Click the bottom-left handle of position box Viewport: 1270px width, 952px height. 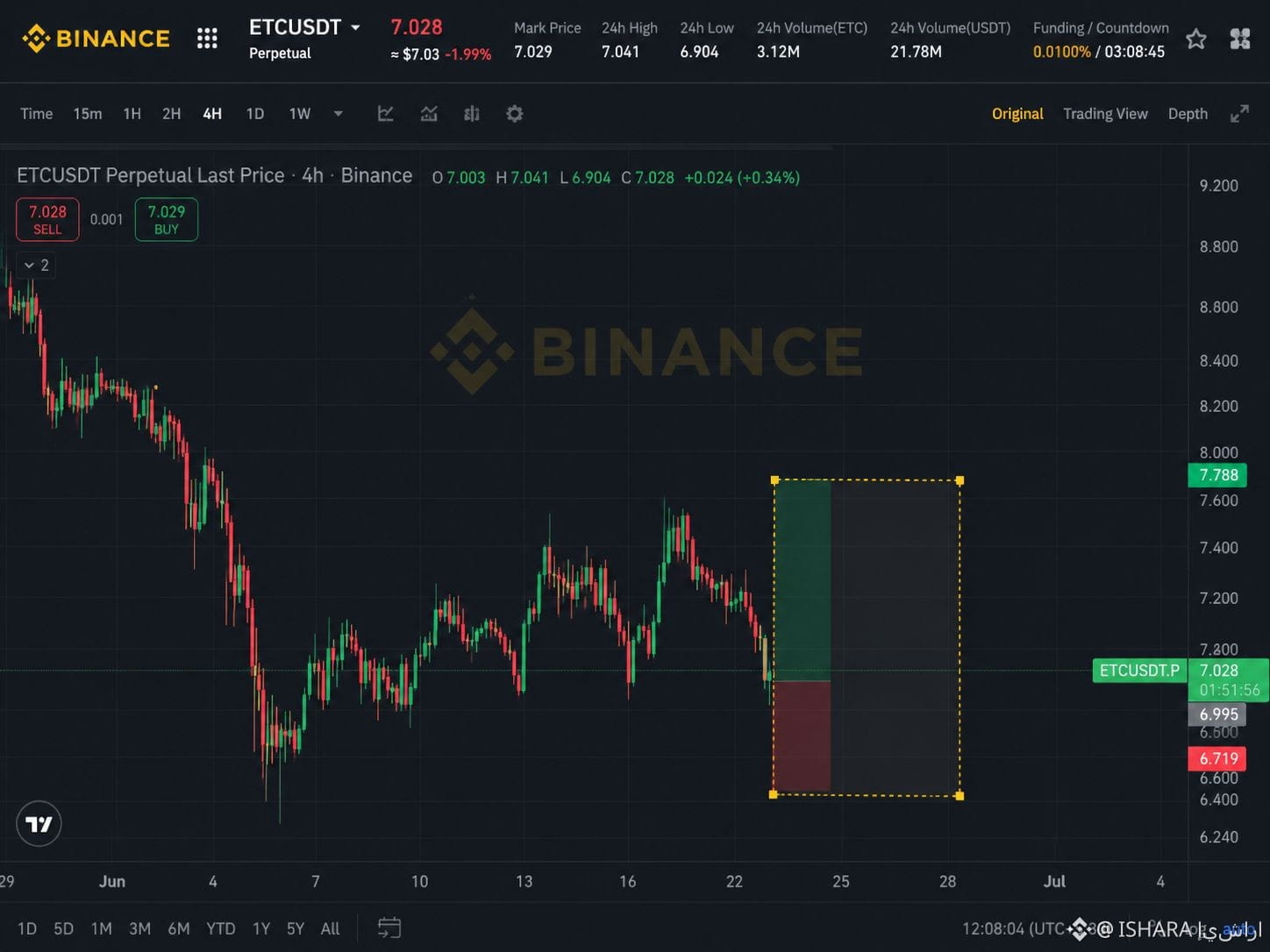point(773,794)
